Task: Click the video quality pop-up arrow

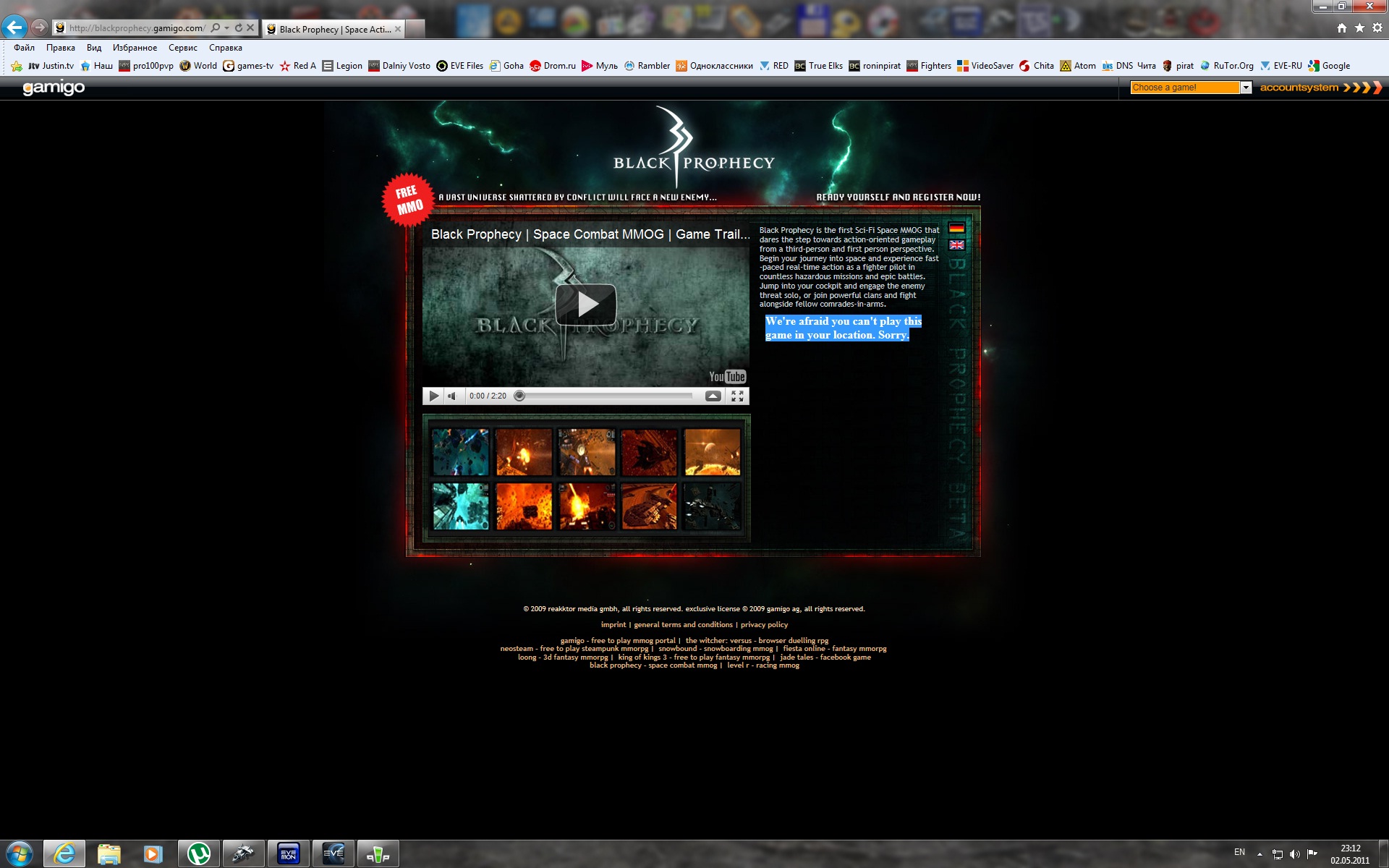Action: click(713, 396)
